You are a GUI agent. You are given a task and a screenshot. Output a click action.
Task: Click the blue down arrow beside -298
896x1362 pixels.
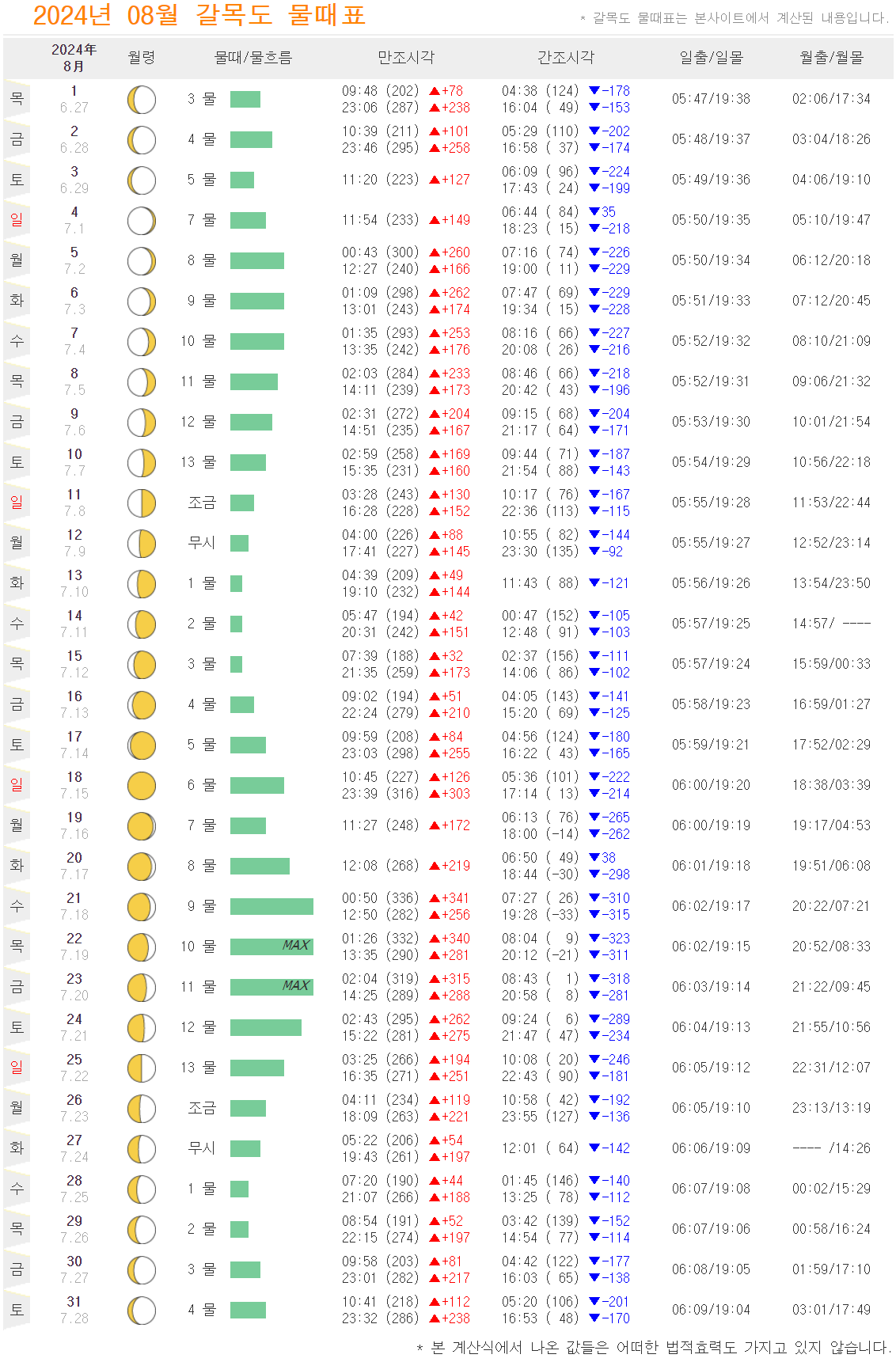[x=594, y=875]
